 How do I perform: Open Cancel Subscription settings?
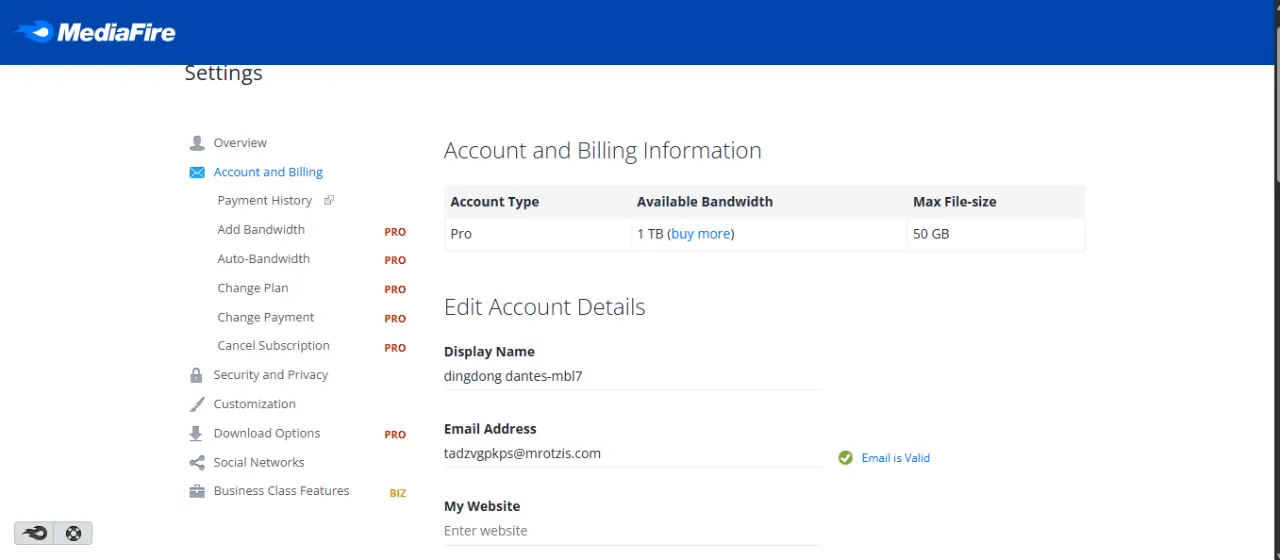[x=273, y=346]
